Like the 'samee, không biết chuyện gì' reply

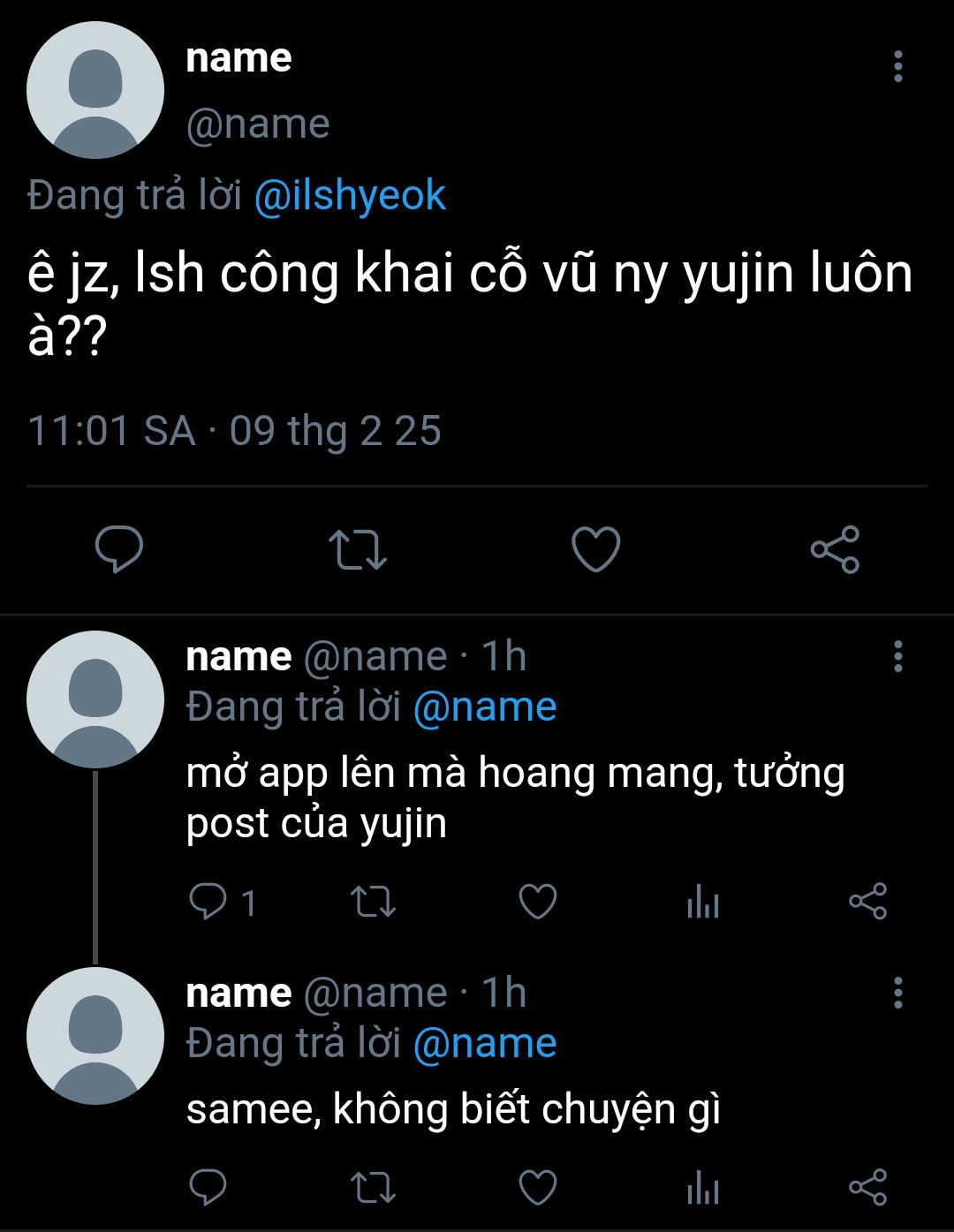pyautogui.click(x=537, y=1188)
